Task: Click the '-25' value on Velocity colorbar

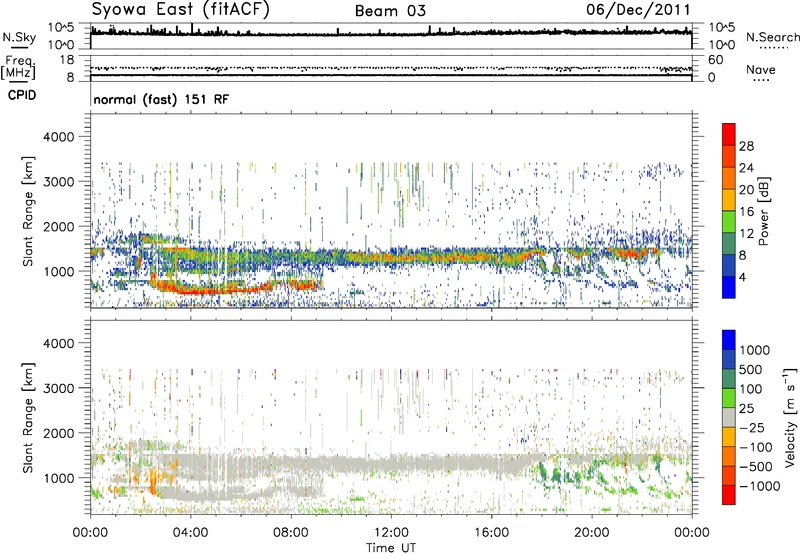Action: tap(755, 427)
